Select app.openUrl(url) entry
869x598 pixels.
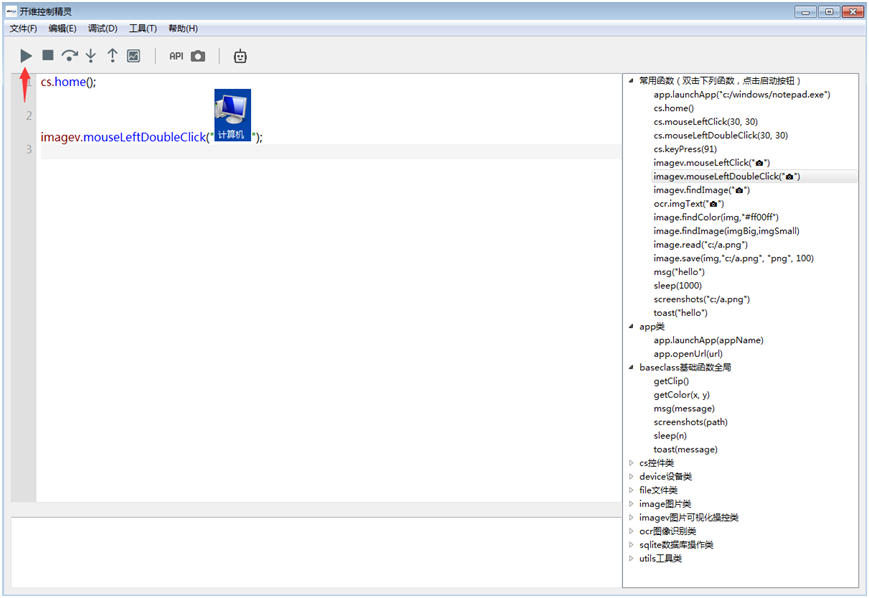[x=688, y=354]
